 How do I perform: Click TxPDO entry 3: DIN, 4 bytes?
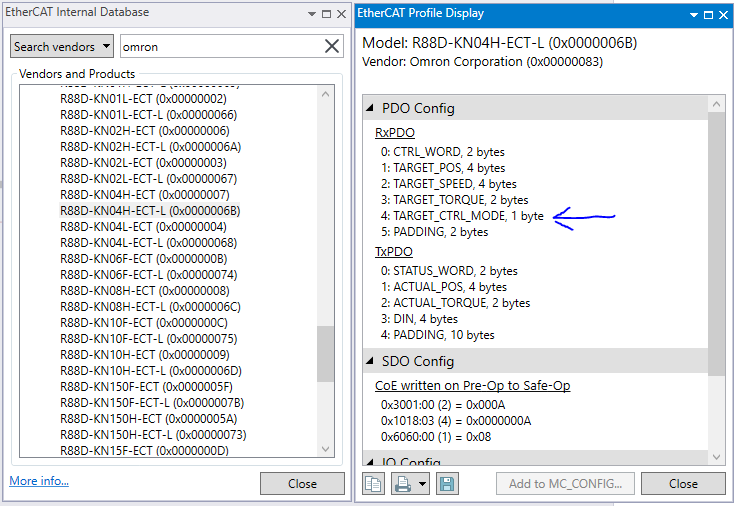419,319
